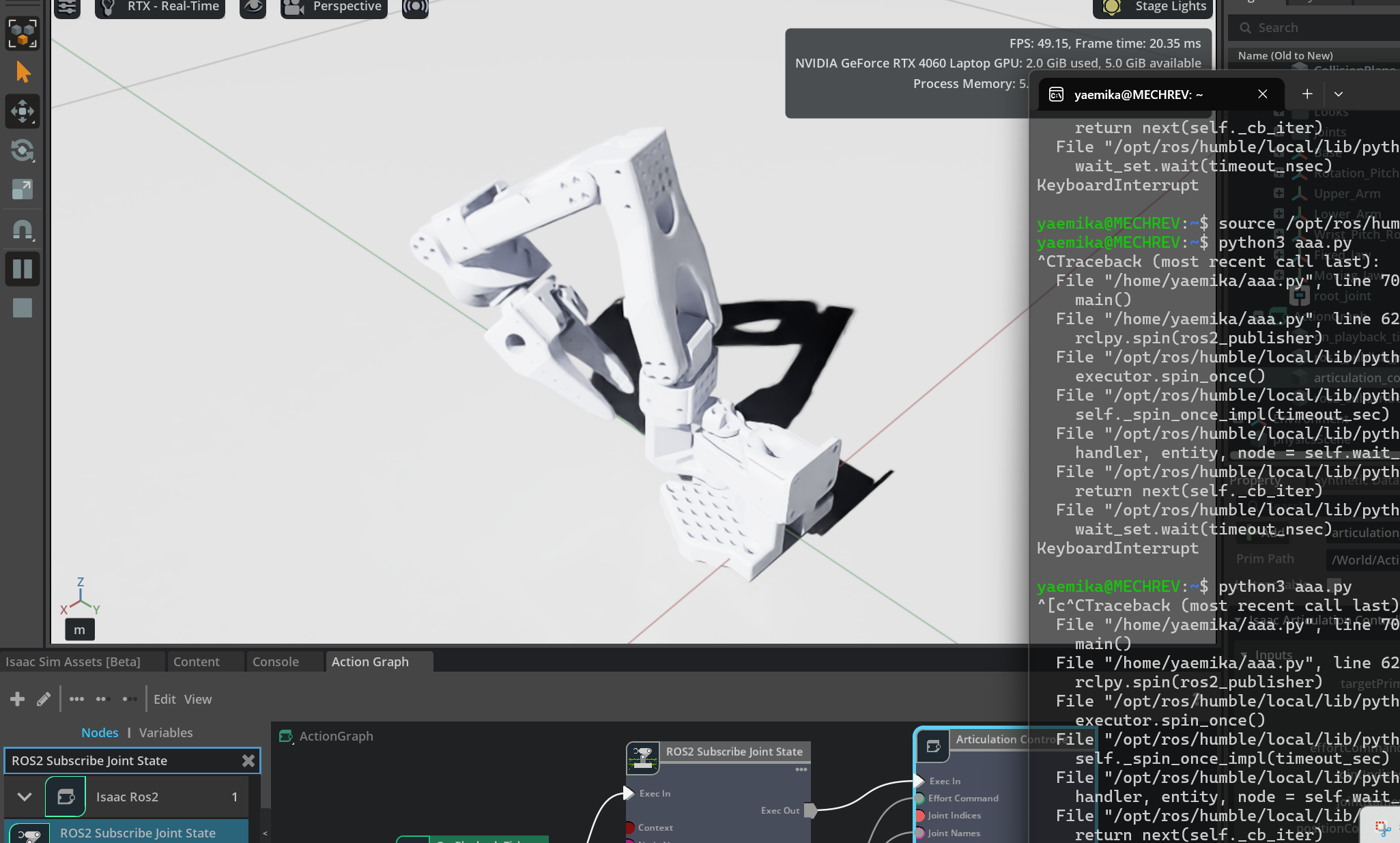
Task: Collapse the Isaac Ros2 category chevron
Action: point(25,797)
